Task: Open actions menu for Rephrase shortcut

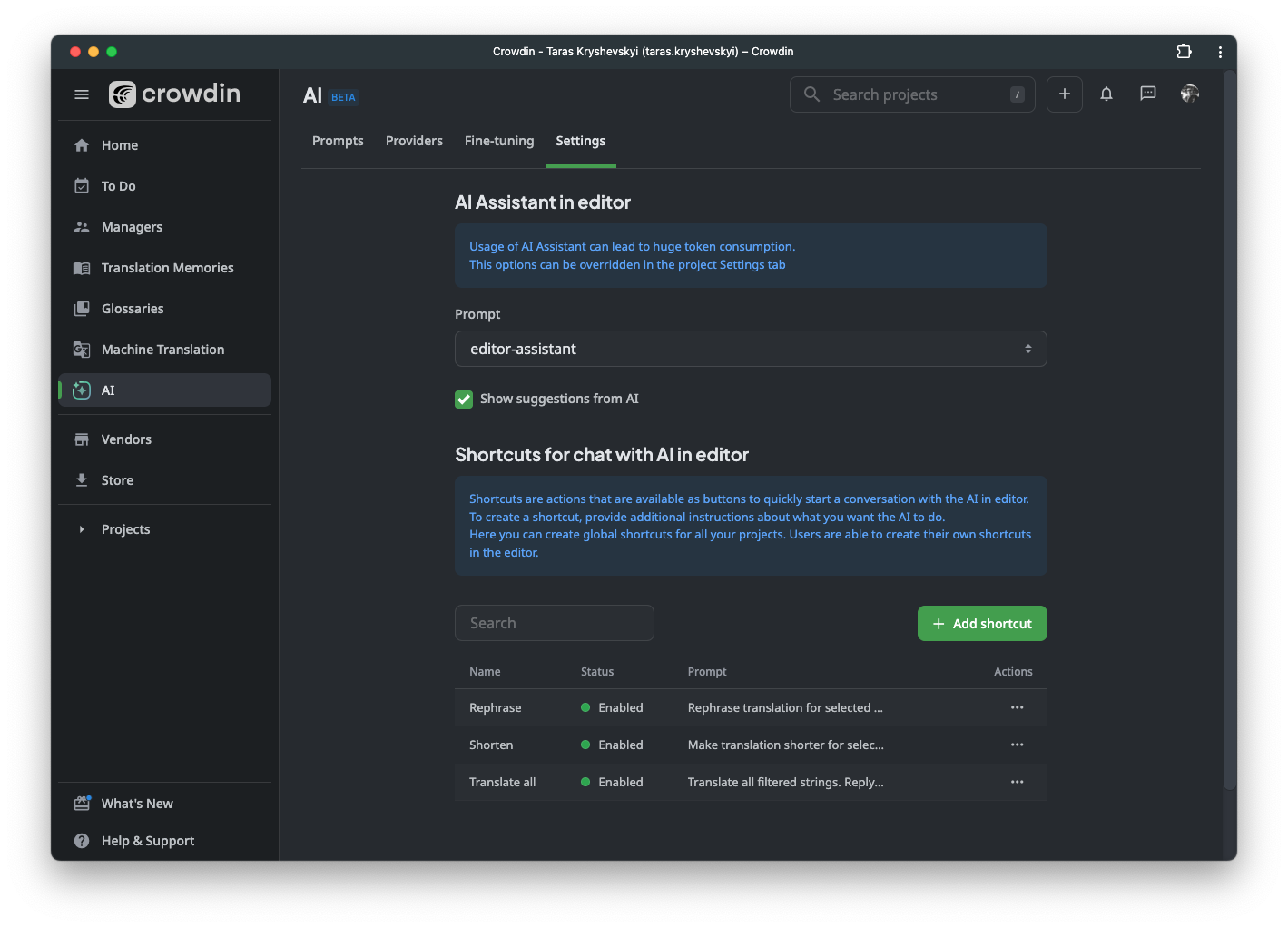Action: coord(1018,707)
